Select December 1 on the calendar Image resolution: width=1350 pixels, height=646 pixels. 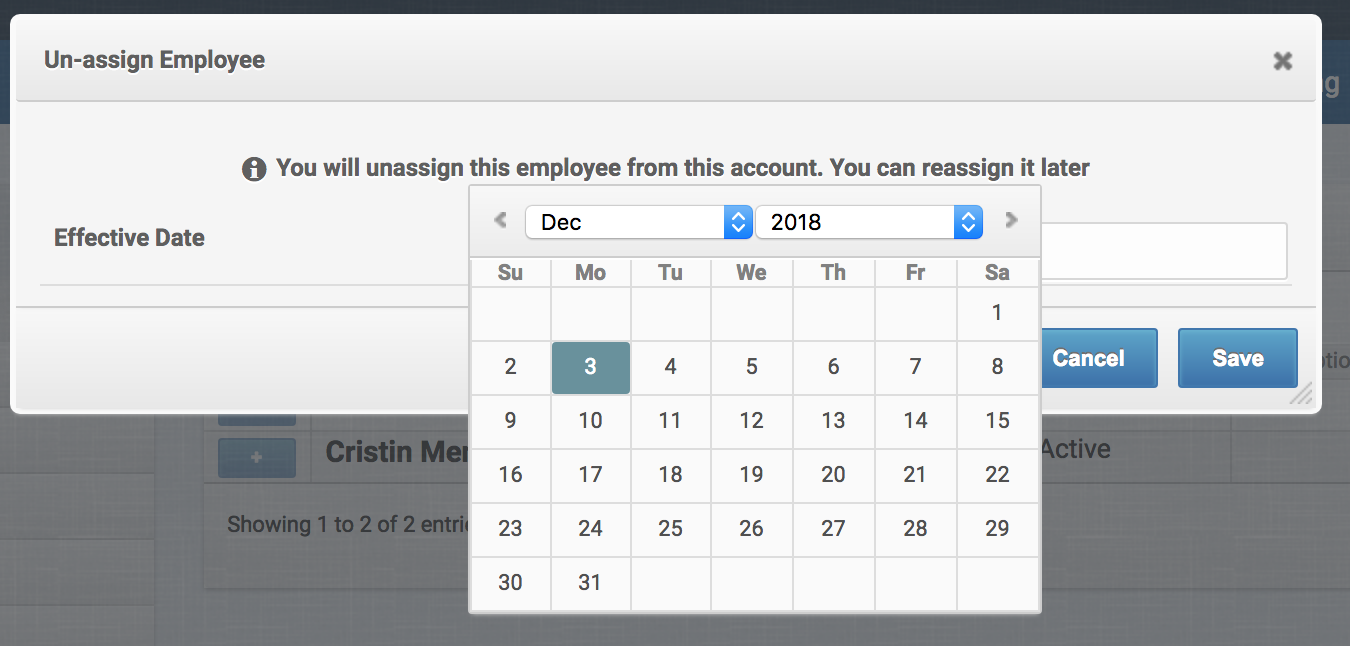coord(997,313)
